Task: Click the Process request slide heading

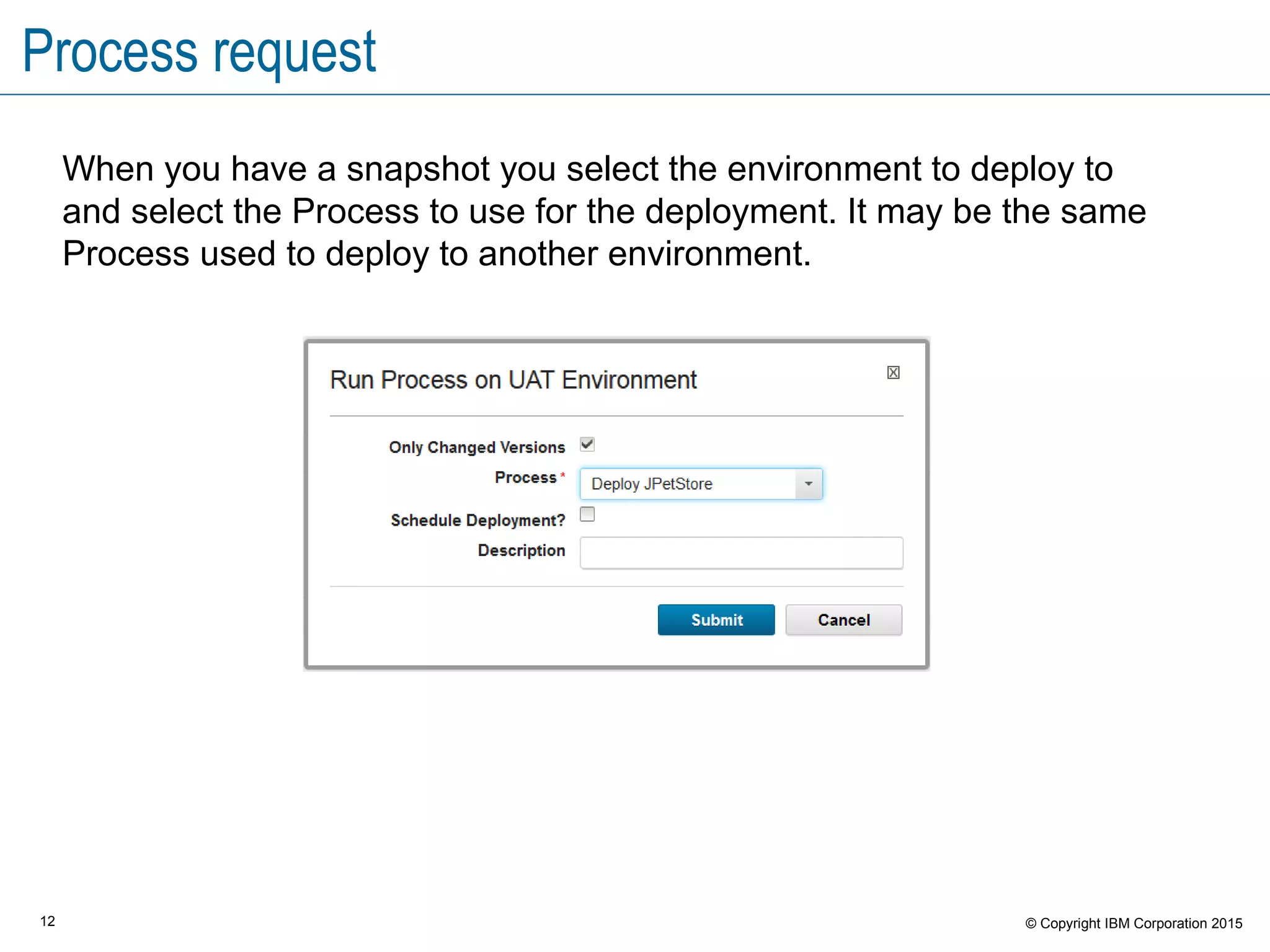Action: (x=199, y=52)
